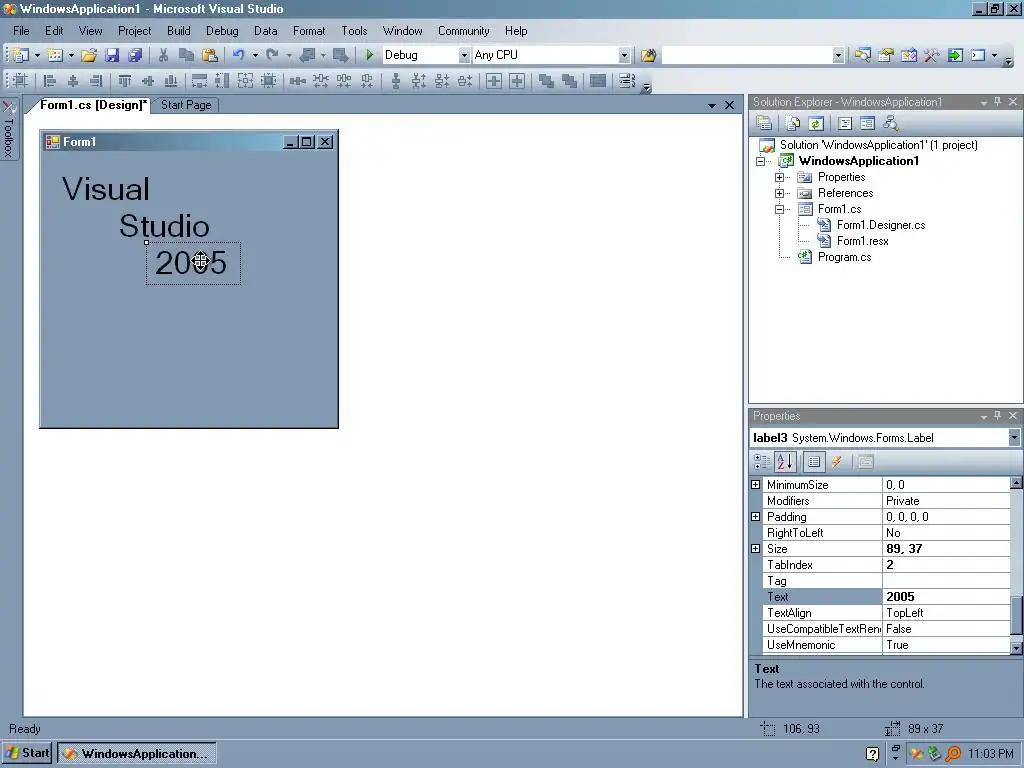The width and height of the screenshot is (1024, 768).
Task: Select the Studio label on Form1
Action: (x=164, y=226)
